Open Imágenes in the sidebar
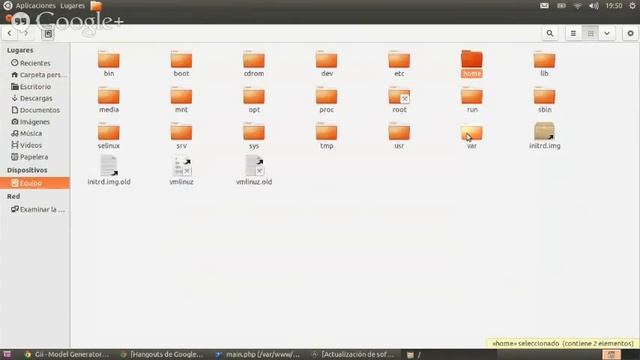640x360 pixels. (x=35, y=122)
